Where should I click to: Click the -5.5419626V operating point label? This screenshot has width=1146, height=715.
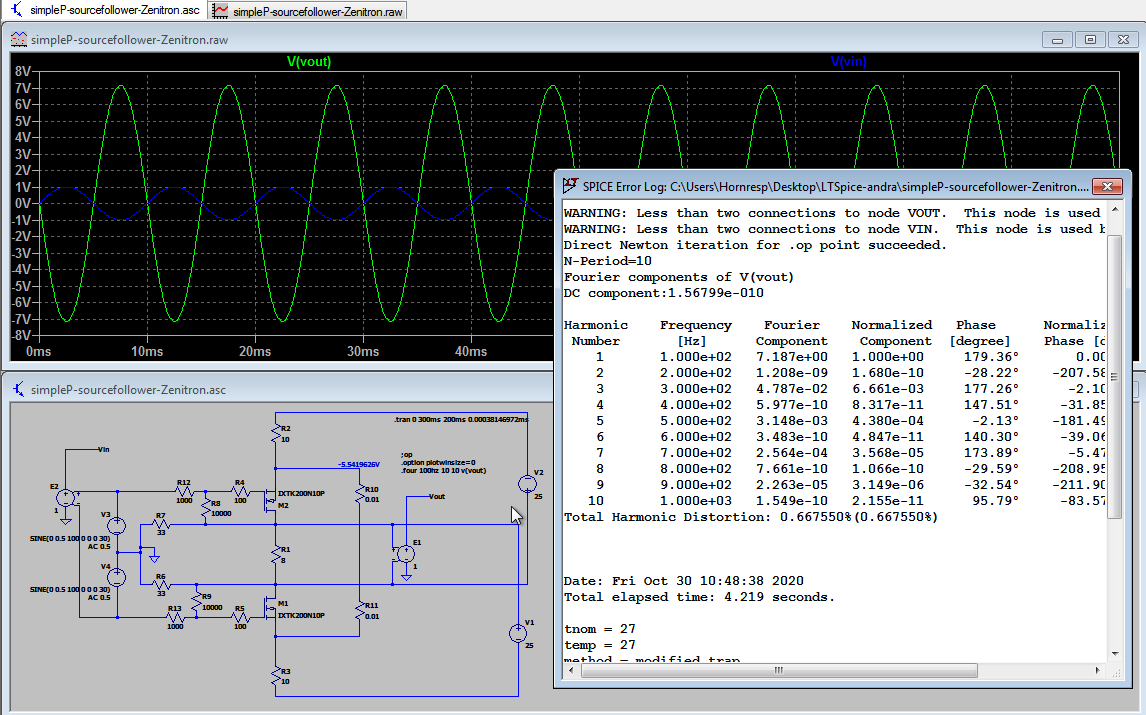point(358,464)
